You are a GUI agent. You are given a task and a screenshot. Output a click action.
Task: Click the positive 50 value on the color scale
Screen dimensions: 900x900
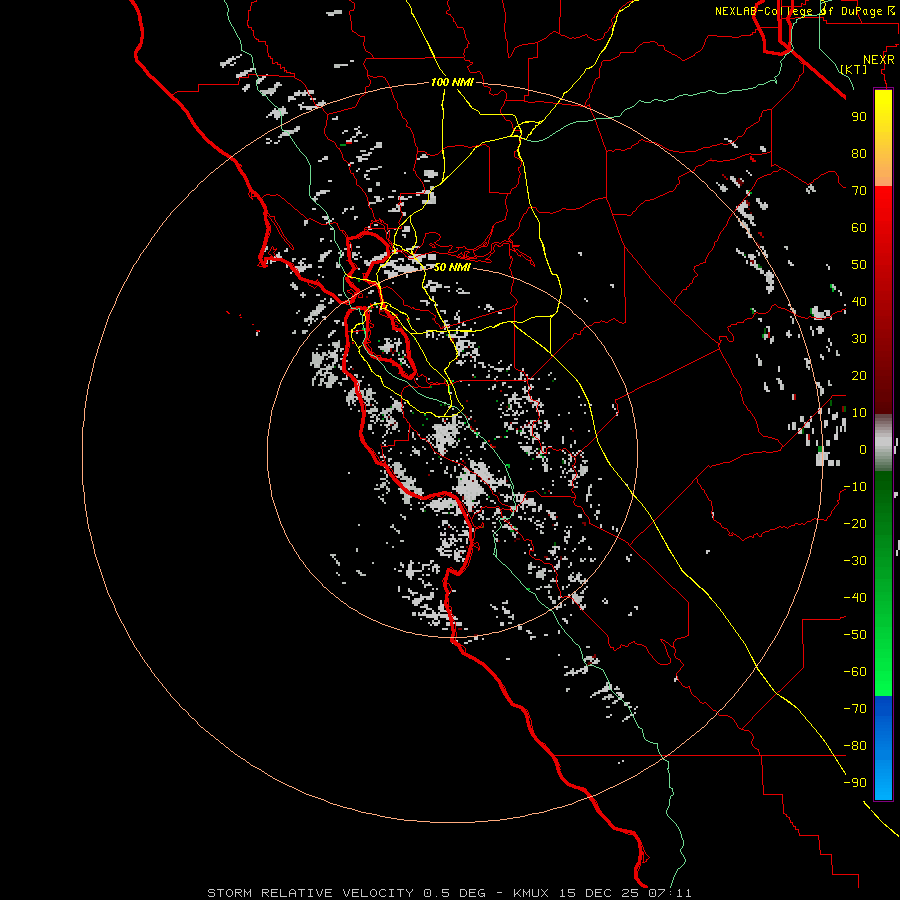click(x=859, y=265)
